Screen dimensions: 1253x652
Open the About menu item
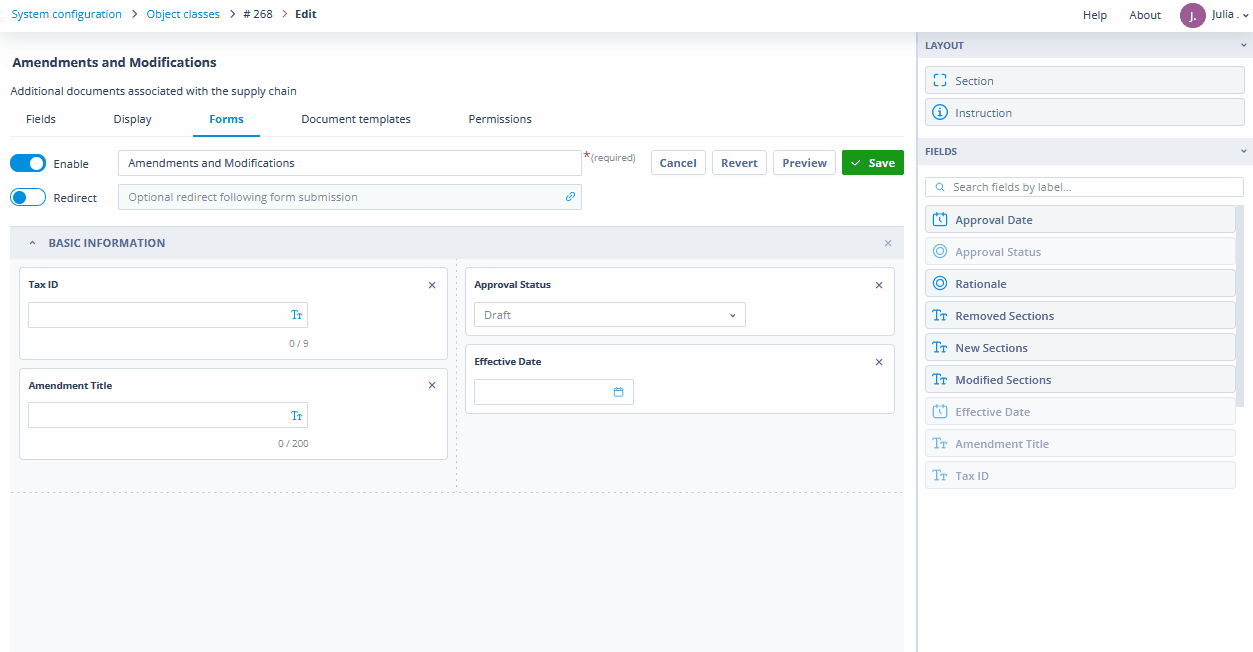[x=1145, y=15]
